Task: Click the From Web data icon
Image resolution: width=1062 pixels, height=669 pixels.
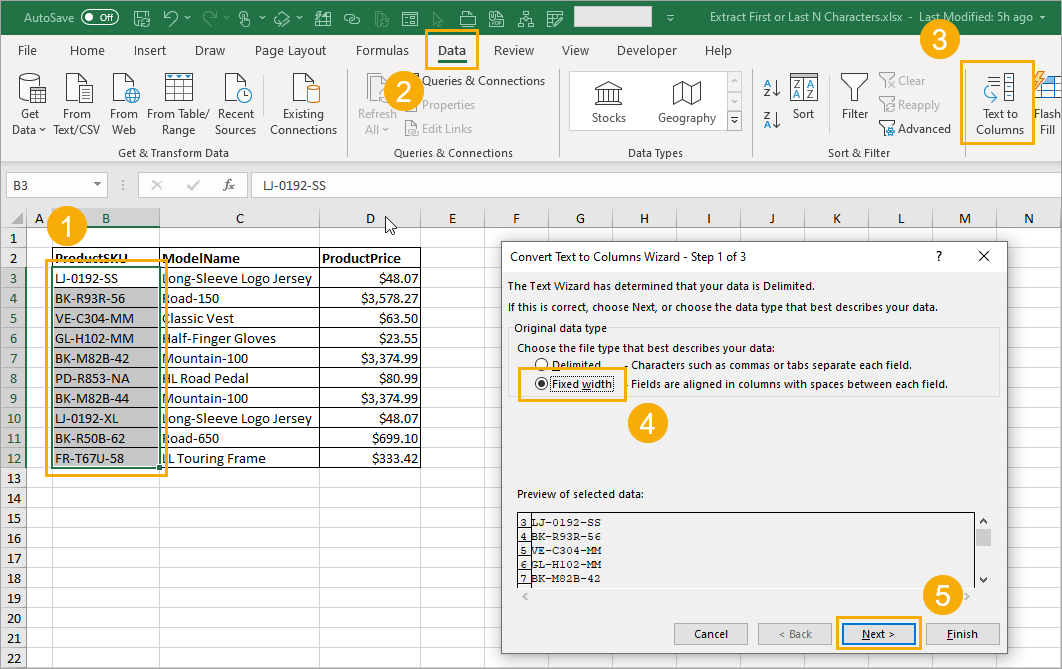Action: tap(124, 88)
